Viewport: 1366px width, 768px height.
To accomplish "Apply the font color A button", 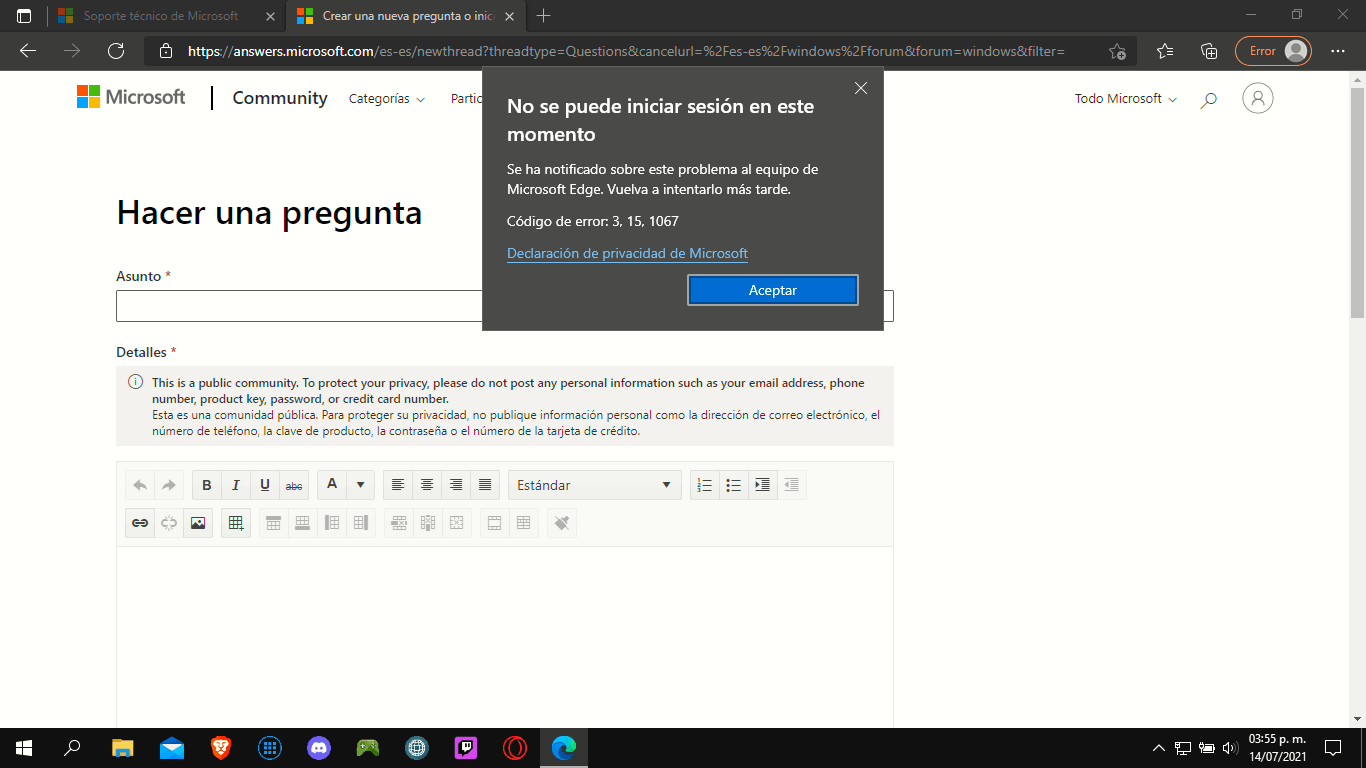I will tap(332, 485).
